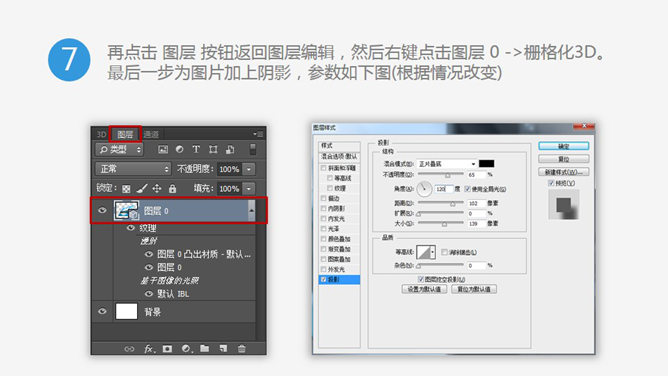Click 新建样式 button
This screenshot has width=668, height=376.
pyautogui.click(x=564, y=172)
